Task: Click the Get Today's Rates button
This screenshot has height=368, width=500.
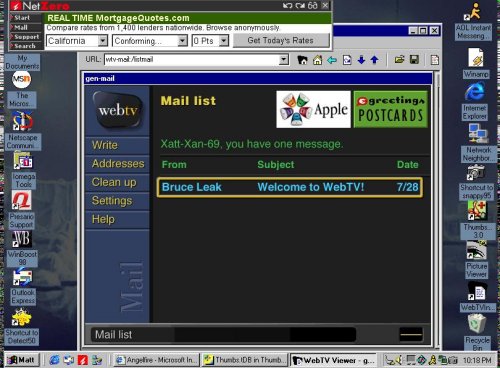Action: coord(281,41)
